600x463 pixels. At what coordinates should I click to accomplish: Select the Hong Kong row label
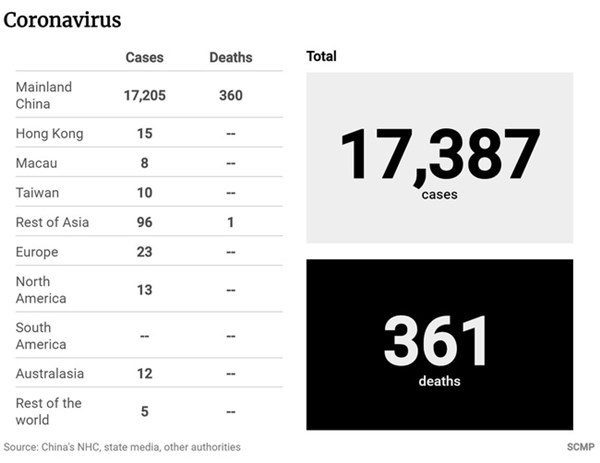point(50,134)
